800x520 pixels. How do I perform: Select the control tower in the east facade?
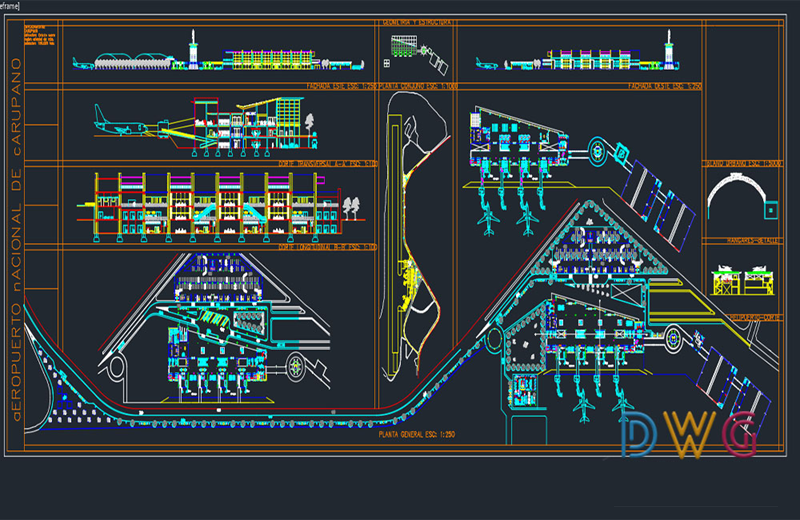point(193,49)
